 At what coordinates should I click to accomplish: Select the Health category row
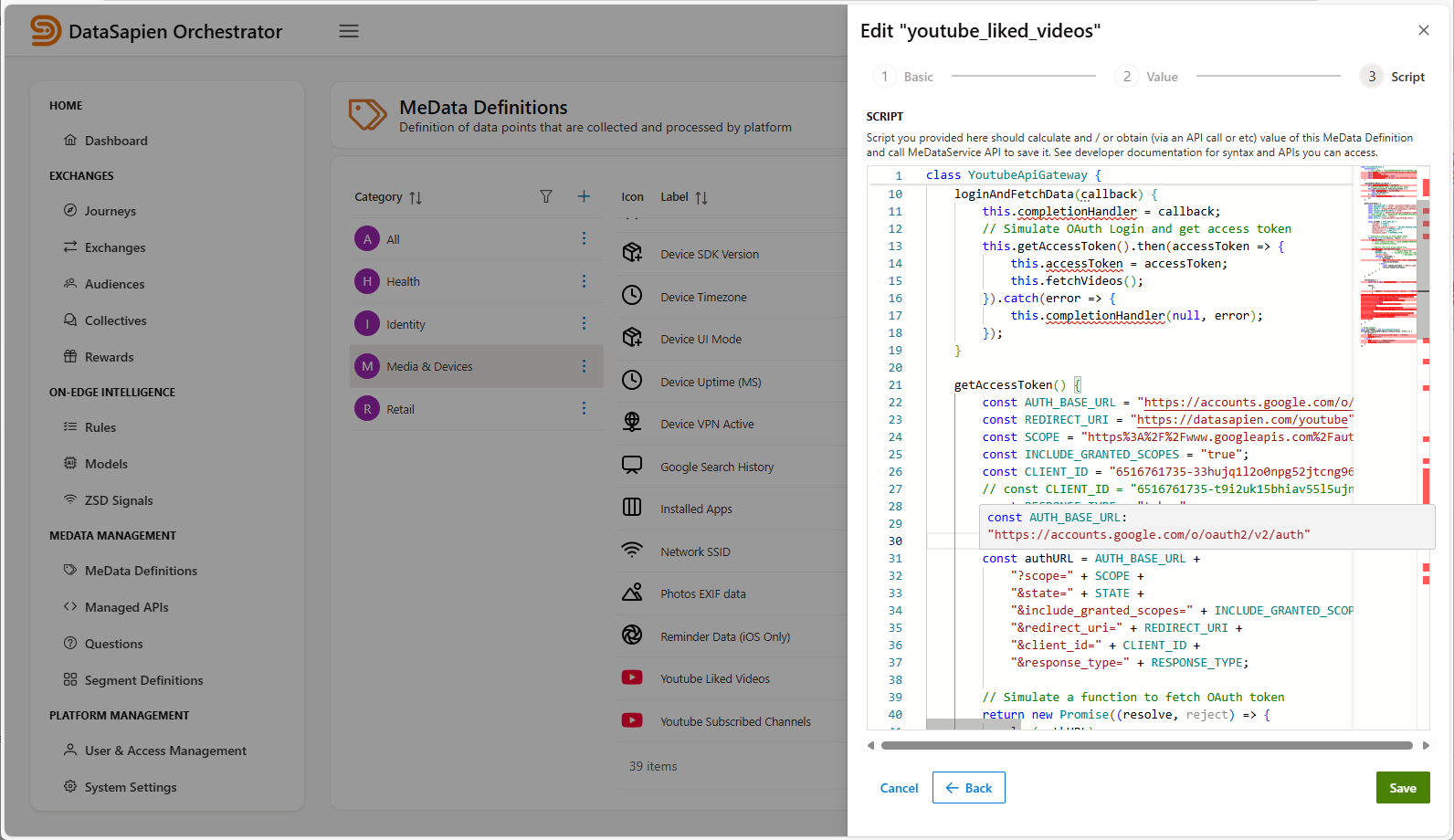[x=476, y=281]
